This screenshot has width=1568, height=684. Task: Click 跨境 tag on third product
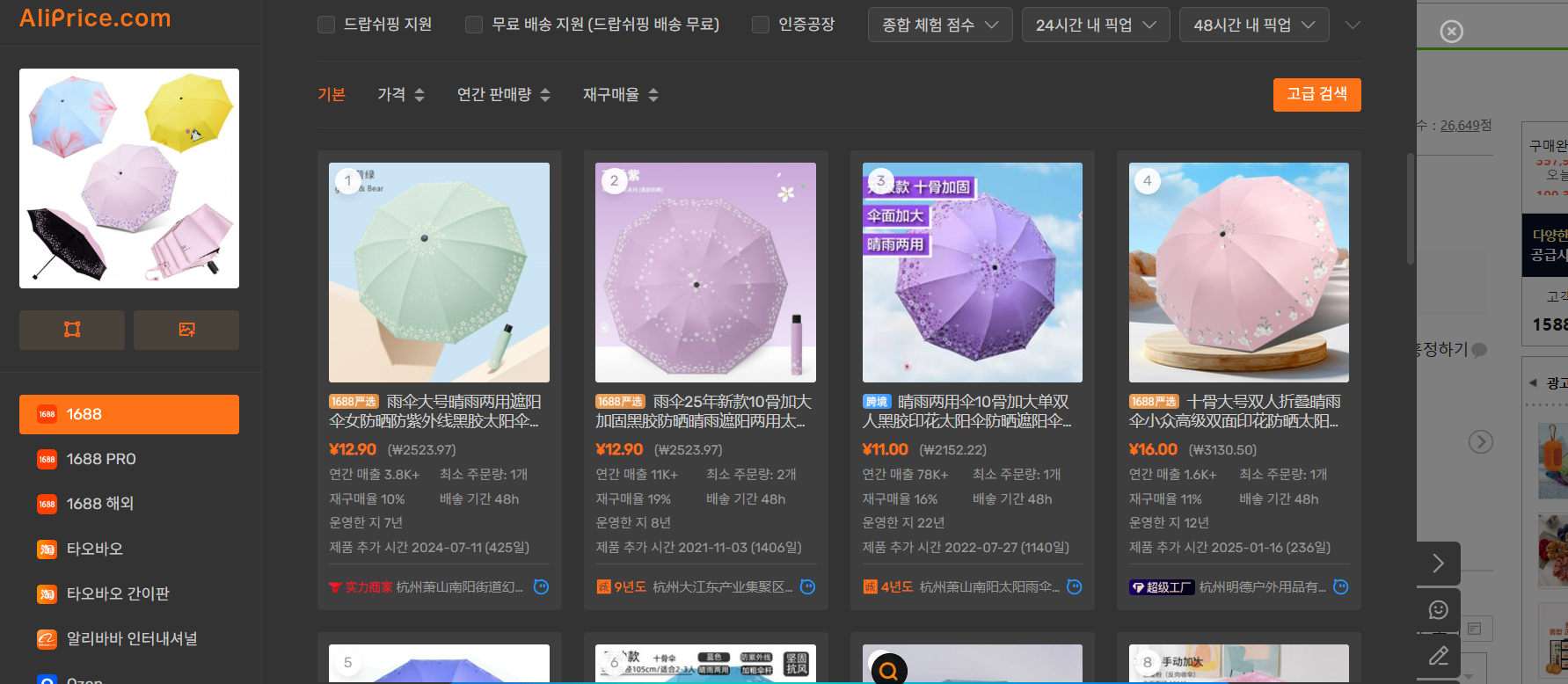click(x=877, y=402)
